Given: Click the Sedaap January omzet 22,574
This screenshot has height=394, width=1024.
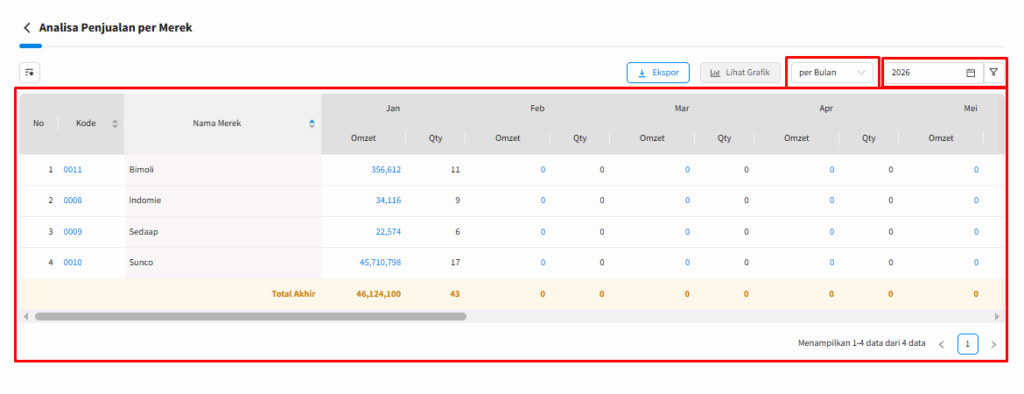Looking at the screenshot, I should coord(388,231).
